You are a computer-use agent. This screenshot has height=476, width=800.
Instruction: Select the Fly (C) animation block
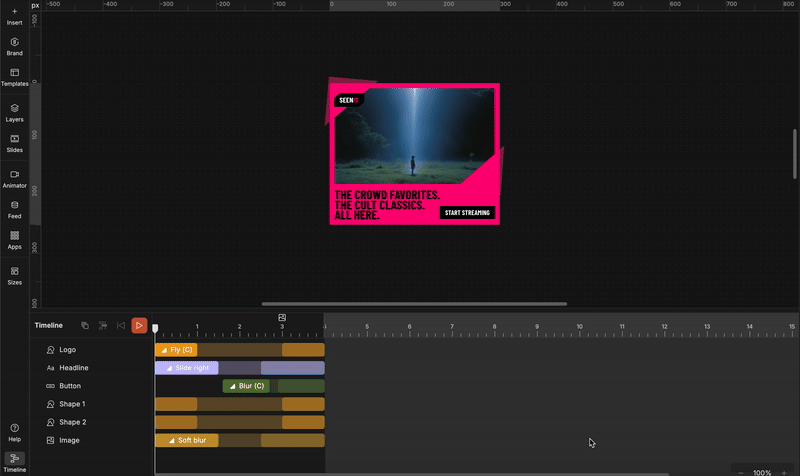tap(176, 350)
